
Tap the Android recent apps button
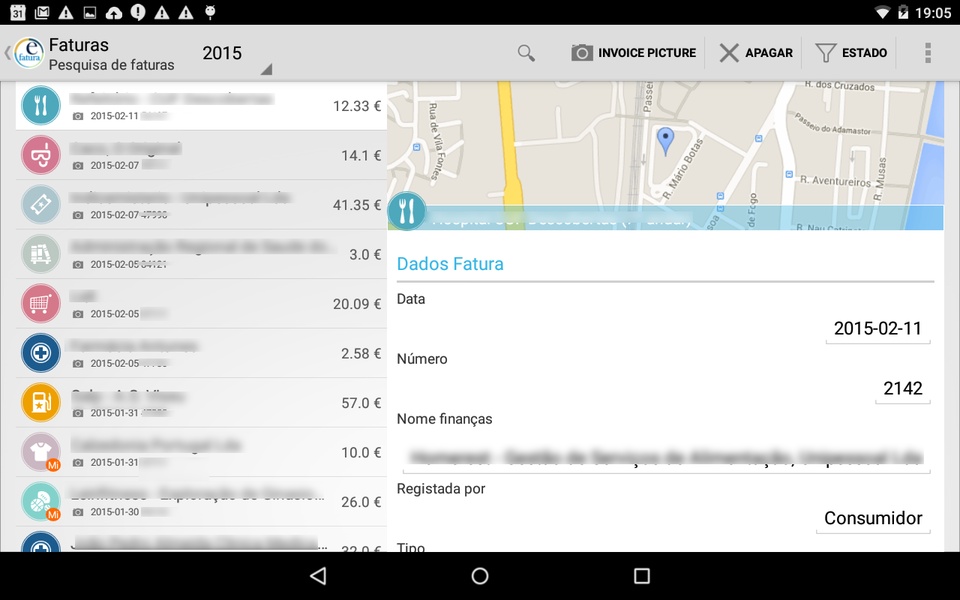click(642, 576)
